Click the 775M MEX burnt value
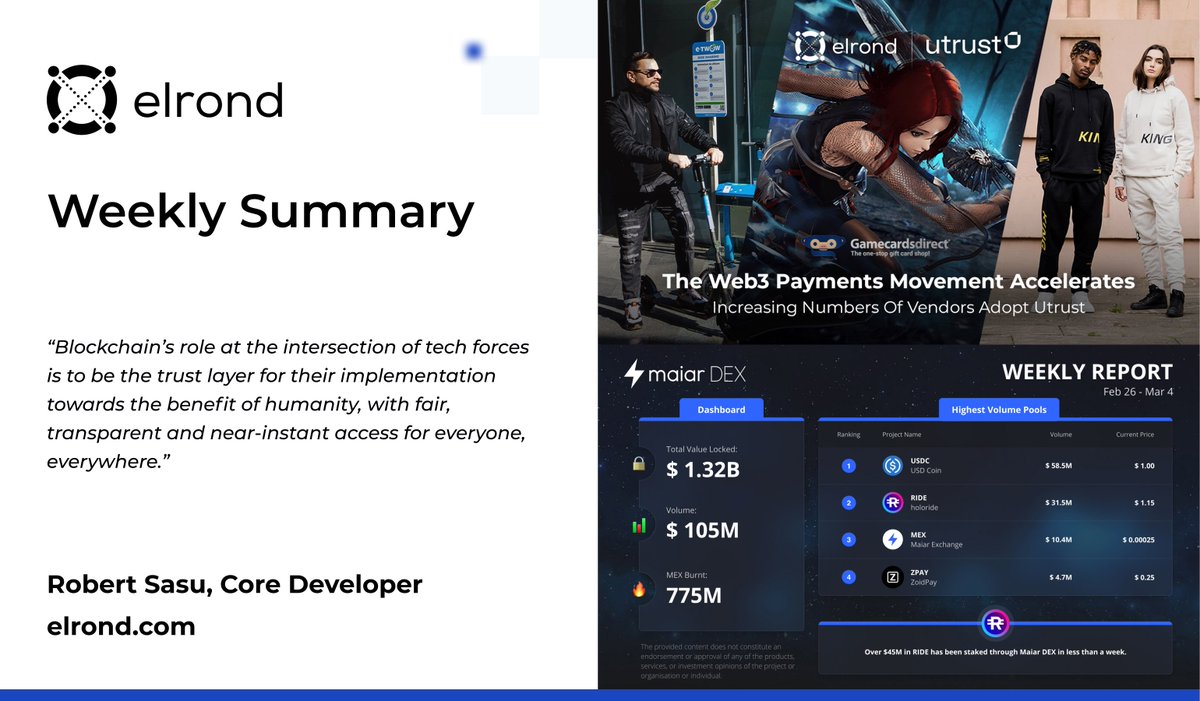This screenshot has width=1200, height=701. [696, 595]
